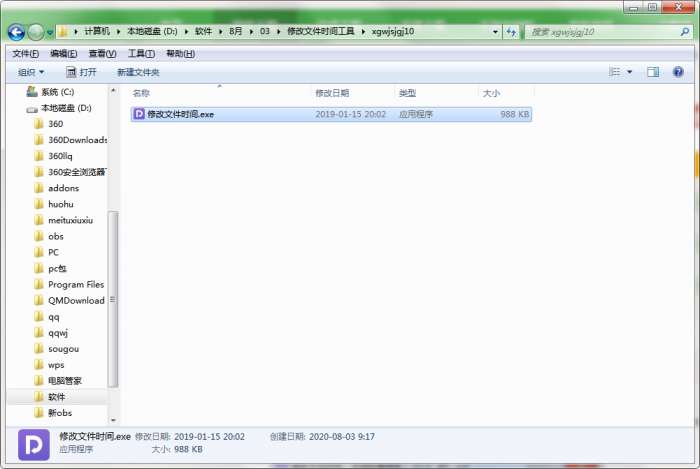
Task: Open the 360Downloads folder in tree
Action: coord(71,140)
